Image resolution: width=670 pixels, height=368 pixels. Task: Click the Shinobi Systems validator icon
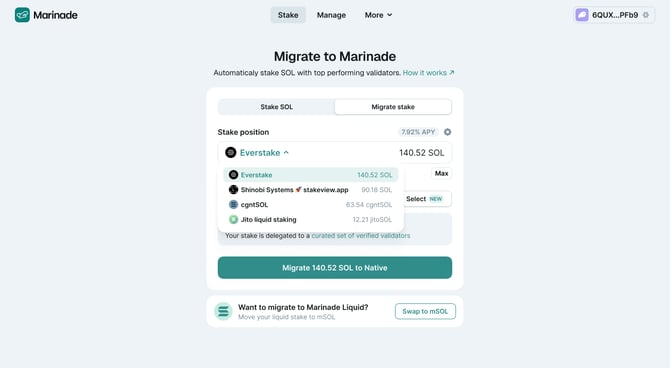pyautogui.click(x=233, y=190)
